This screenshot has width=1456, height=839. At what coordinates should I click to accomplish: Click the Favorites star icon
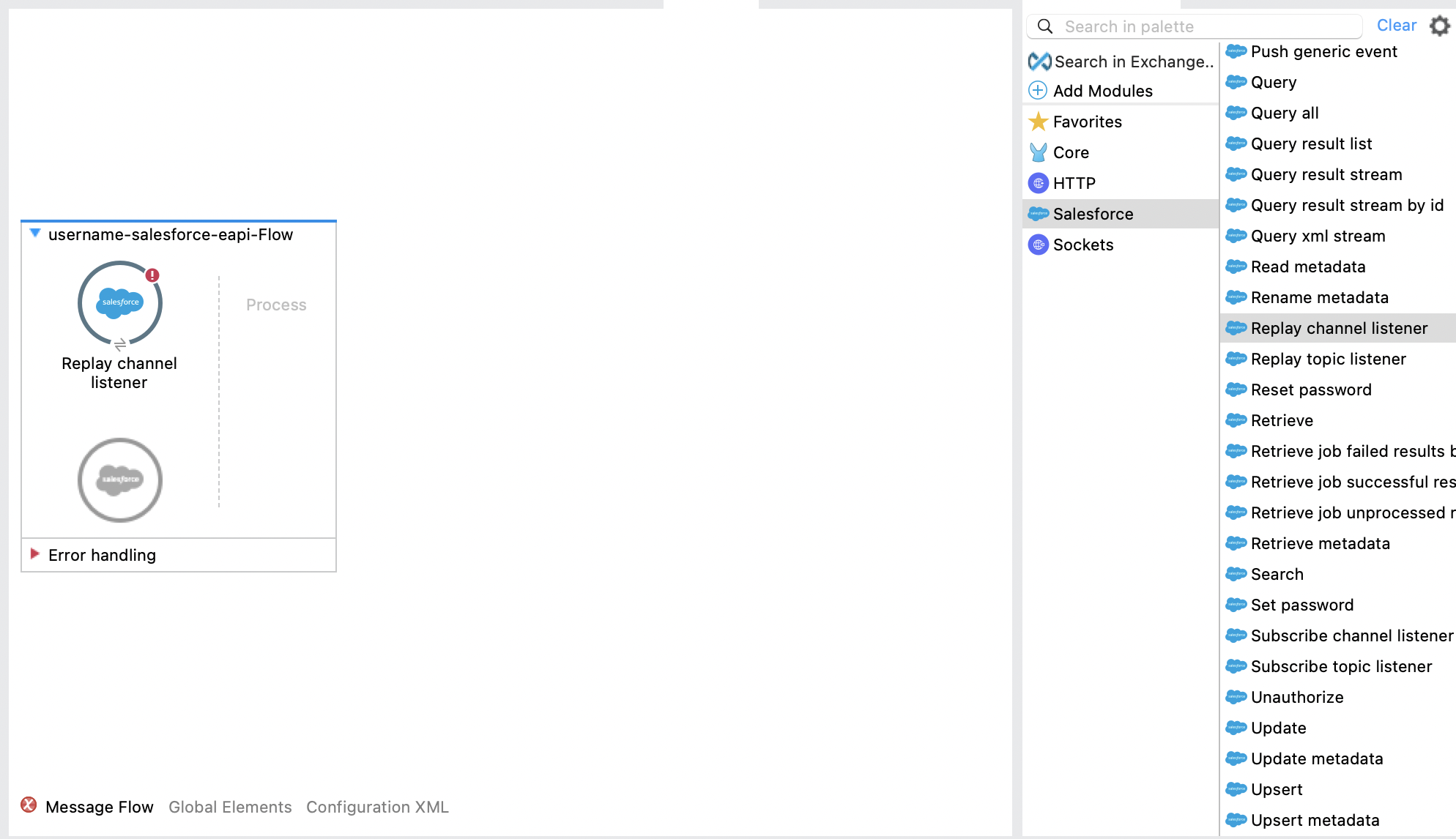1039,122
